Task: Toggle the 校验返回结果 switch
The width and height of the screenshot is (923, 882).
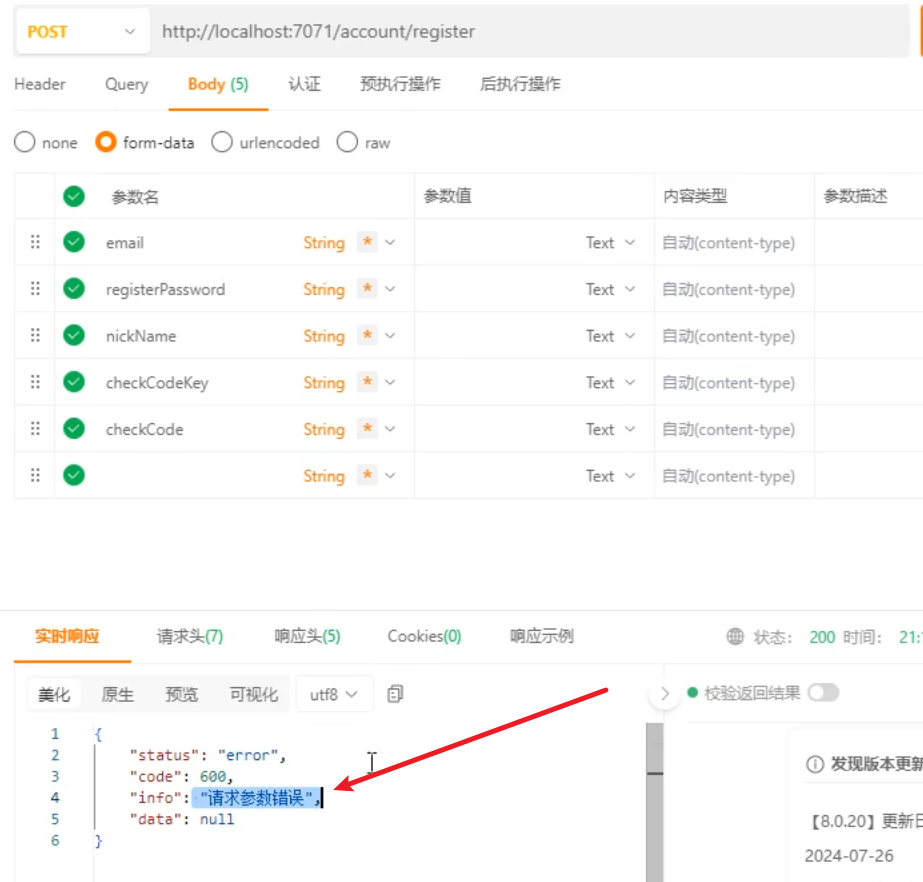Action: (x=823, y=692)
